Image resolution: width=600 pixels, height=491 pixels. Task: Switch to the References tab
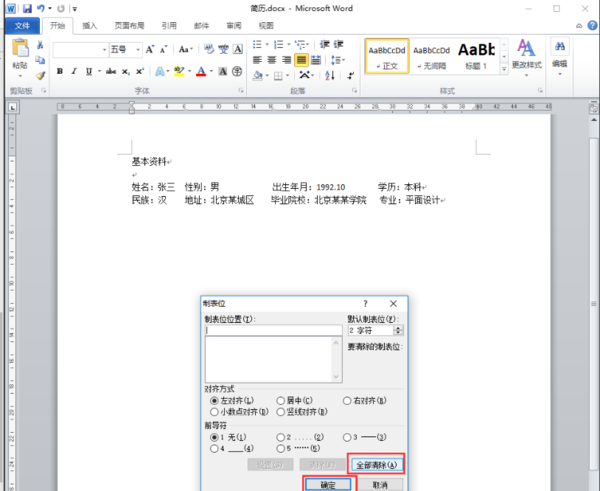(x=169, y=26)
